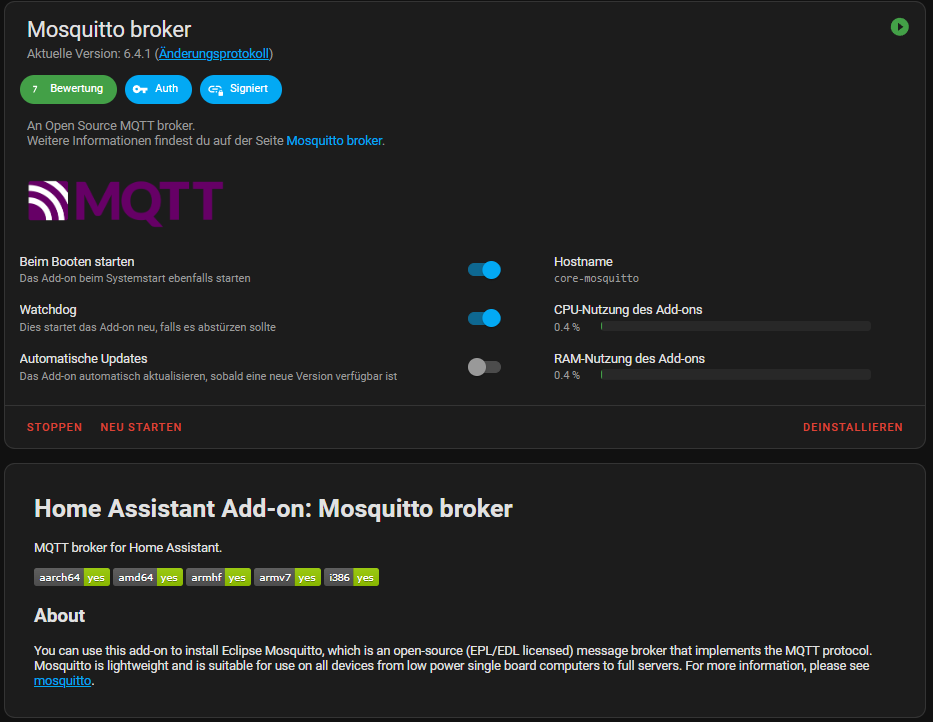The image size is (933, 722).
Task: Click the purple MQTT logo
Action: (125, 202)
